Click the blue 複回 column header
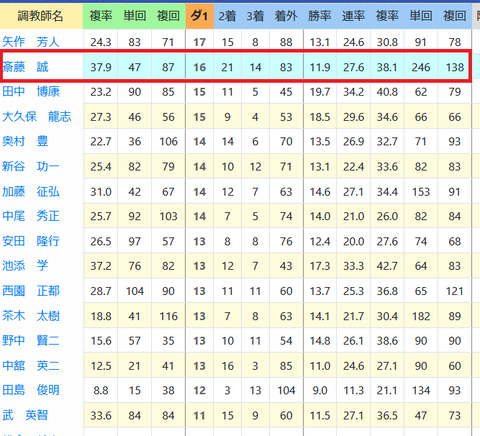Screen dimensions: 480x436 point(455,16)
